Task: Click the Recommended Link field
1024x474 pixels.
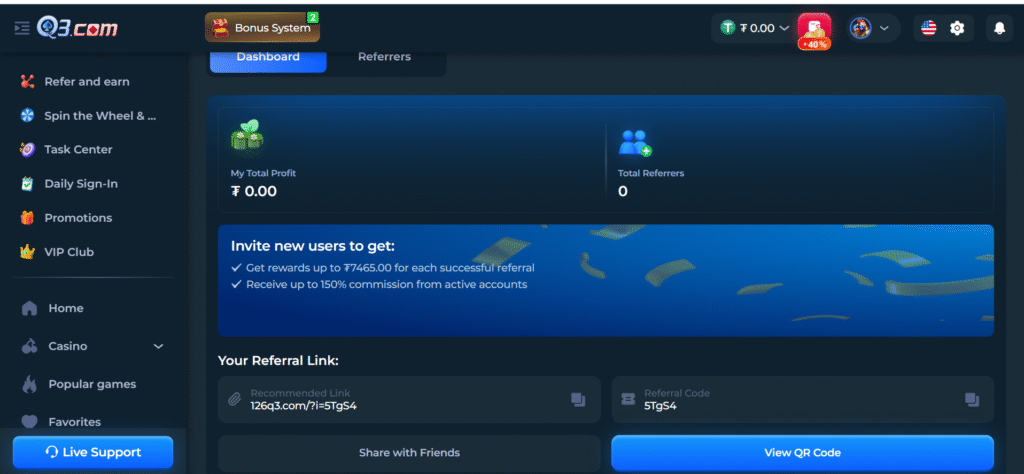Action: point(400,400)
